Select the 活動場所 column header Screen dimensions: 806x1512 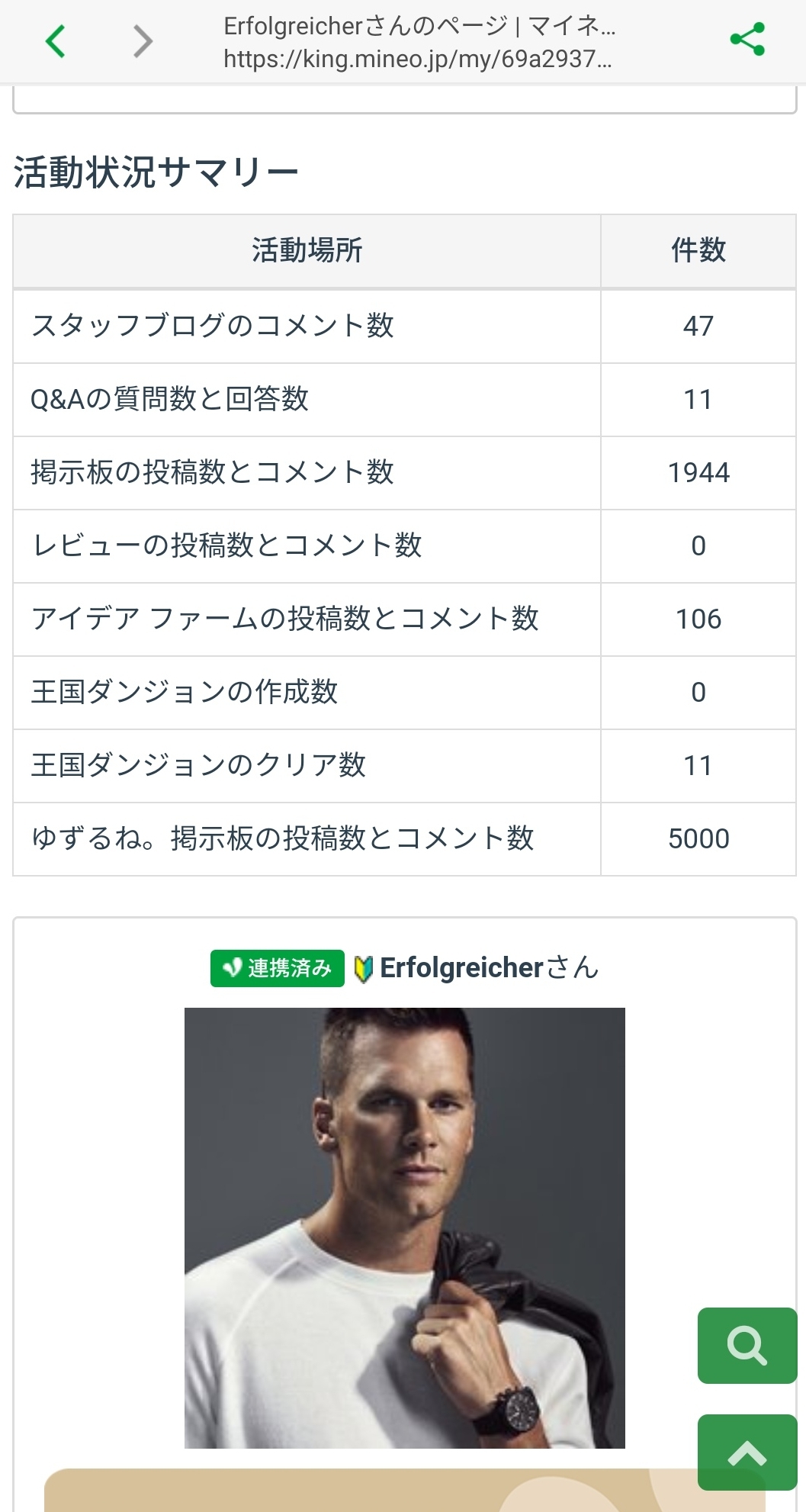point(307,250)
